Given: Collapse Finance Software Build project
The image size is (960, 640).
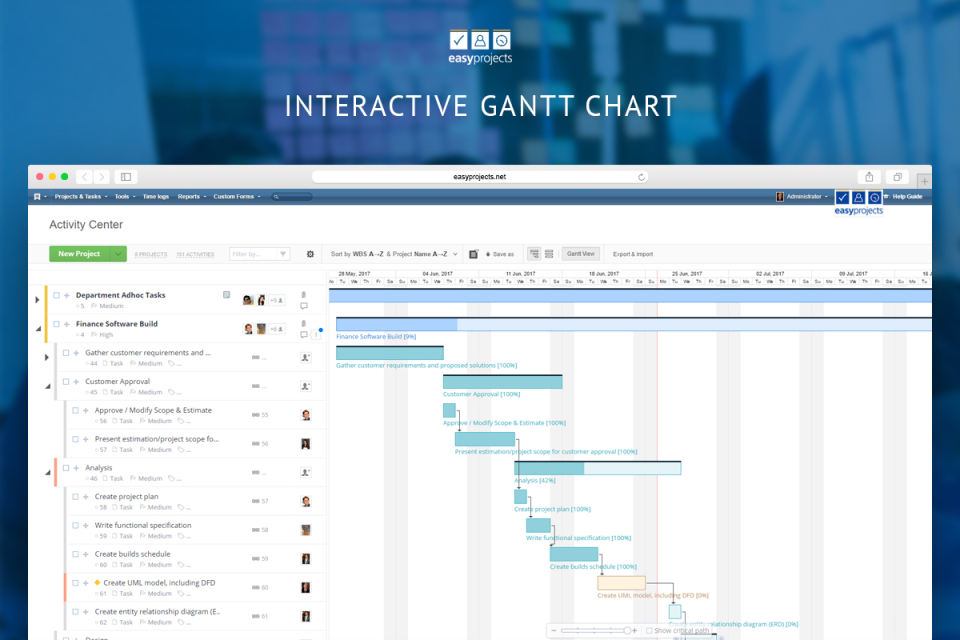Looking at the screenshot, I should coord(38,329).
